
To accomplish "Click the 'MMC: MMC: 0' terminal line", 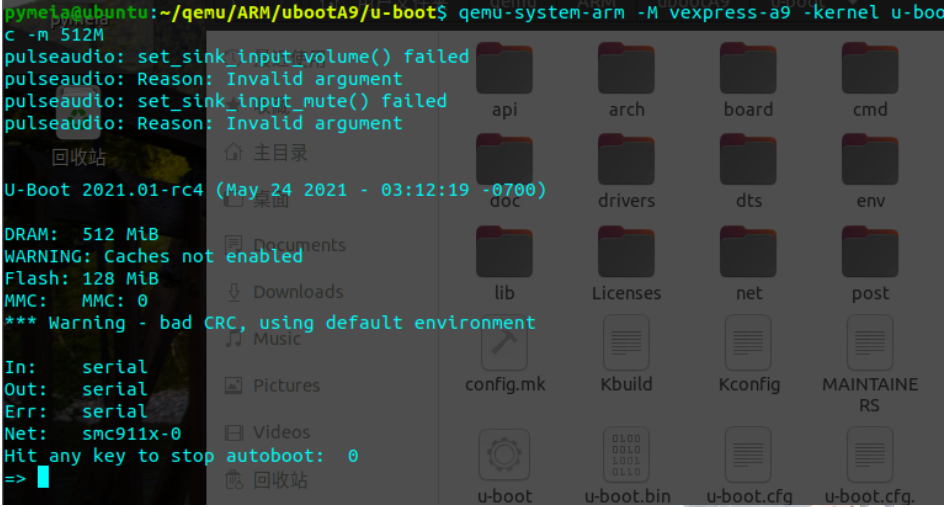I will click(x=76, y=301).
